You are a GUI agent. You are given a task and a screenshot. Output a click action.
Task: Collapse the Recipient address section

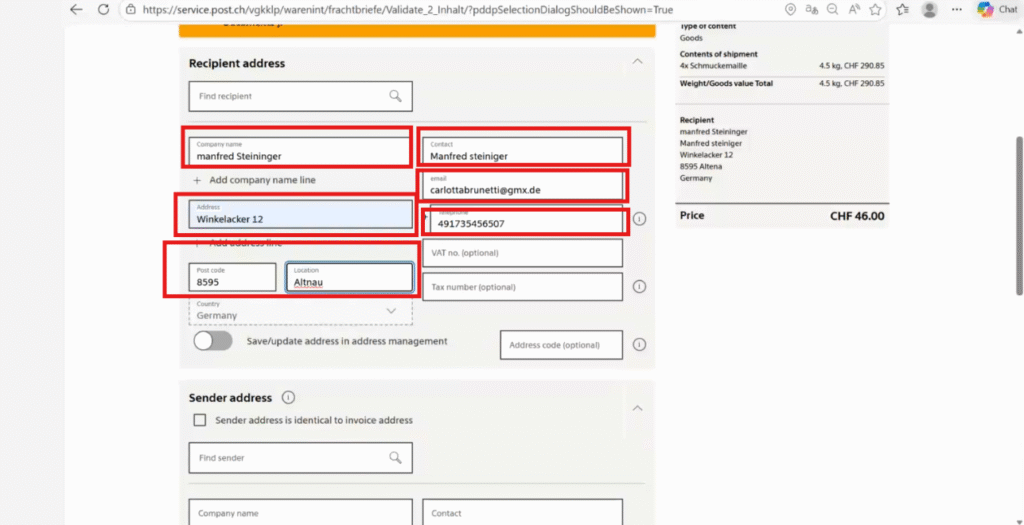[637, 62]
